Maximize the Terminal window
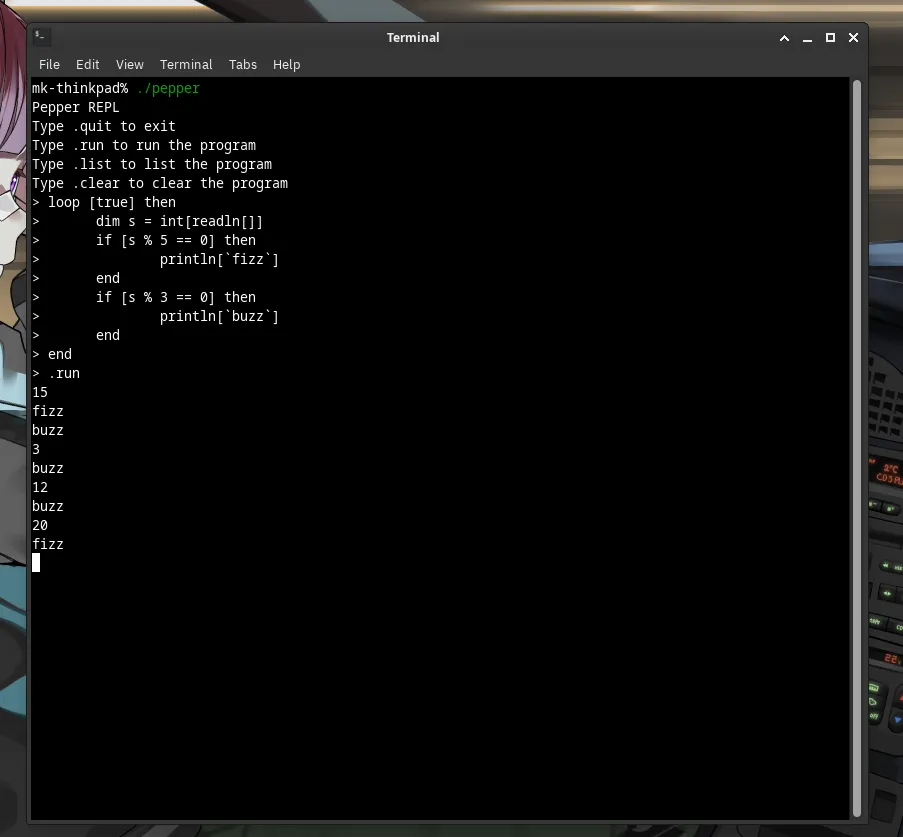This screenshot has width=903, height=837. pos(830,38)
